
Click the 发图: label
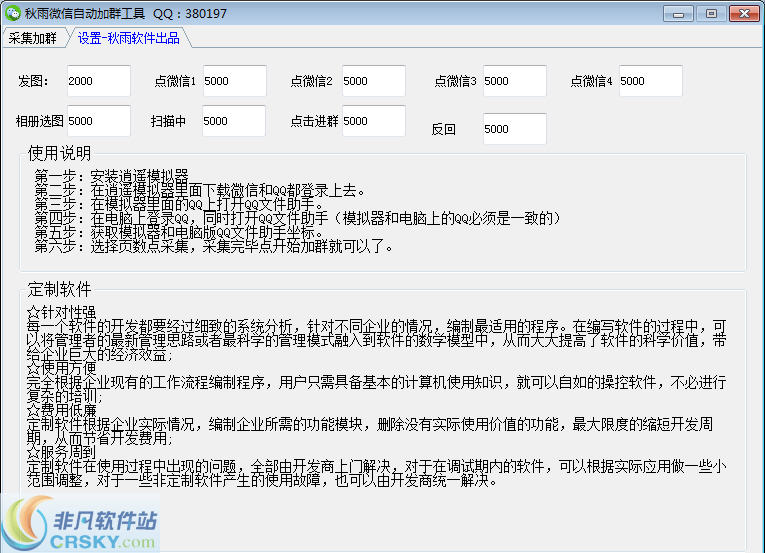(x=33, y=81)
